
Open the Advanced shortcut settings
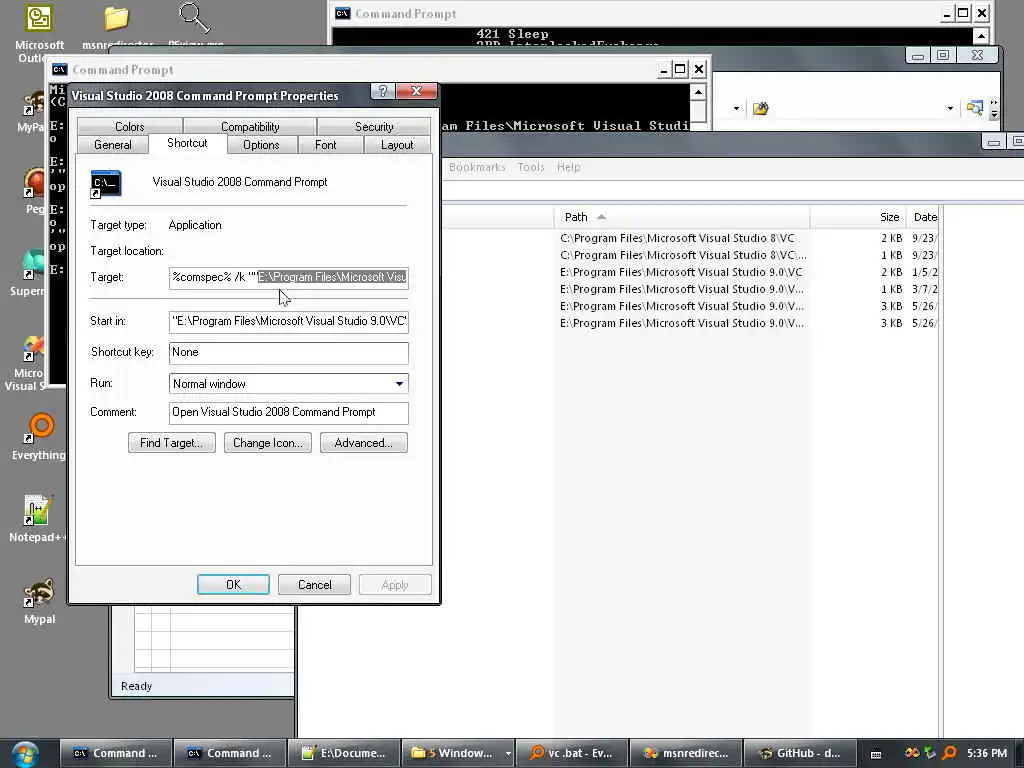tap(364, 443)
